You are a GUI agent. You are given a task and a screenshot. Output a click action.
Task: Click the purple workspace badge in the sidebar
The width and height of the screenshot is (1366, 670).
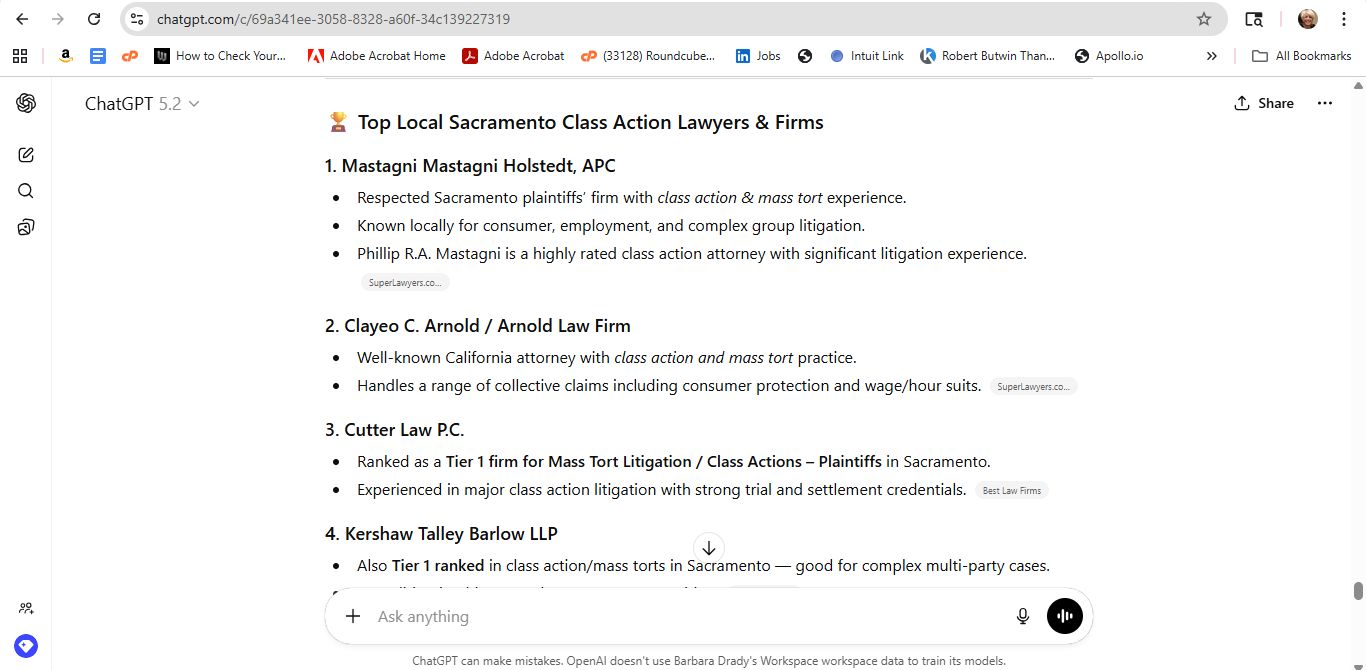pyautogui.click(x=26, y=646)
